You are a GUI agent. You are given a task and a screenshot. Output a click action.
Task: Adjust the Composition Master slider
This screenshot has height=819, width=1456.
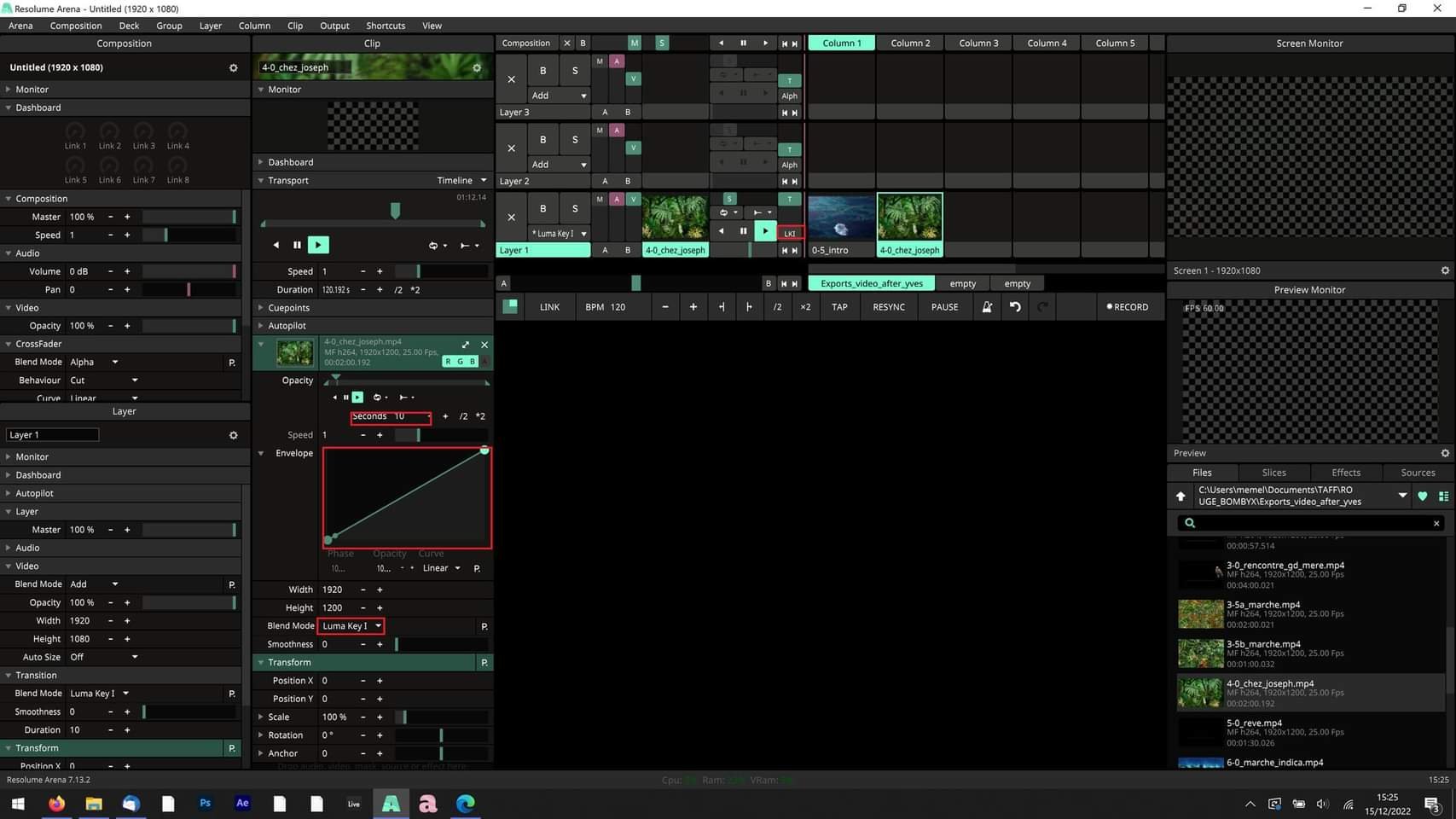click(189, 218)
